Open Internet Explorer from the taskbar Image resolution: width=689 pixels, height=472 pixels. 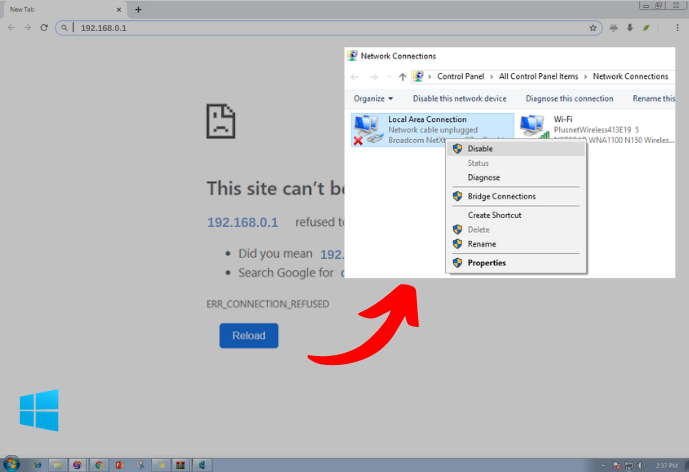pos(37,465)
